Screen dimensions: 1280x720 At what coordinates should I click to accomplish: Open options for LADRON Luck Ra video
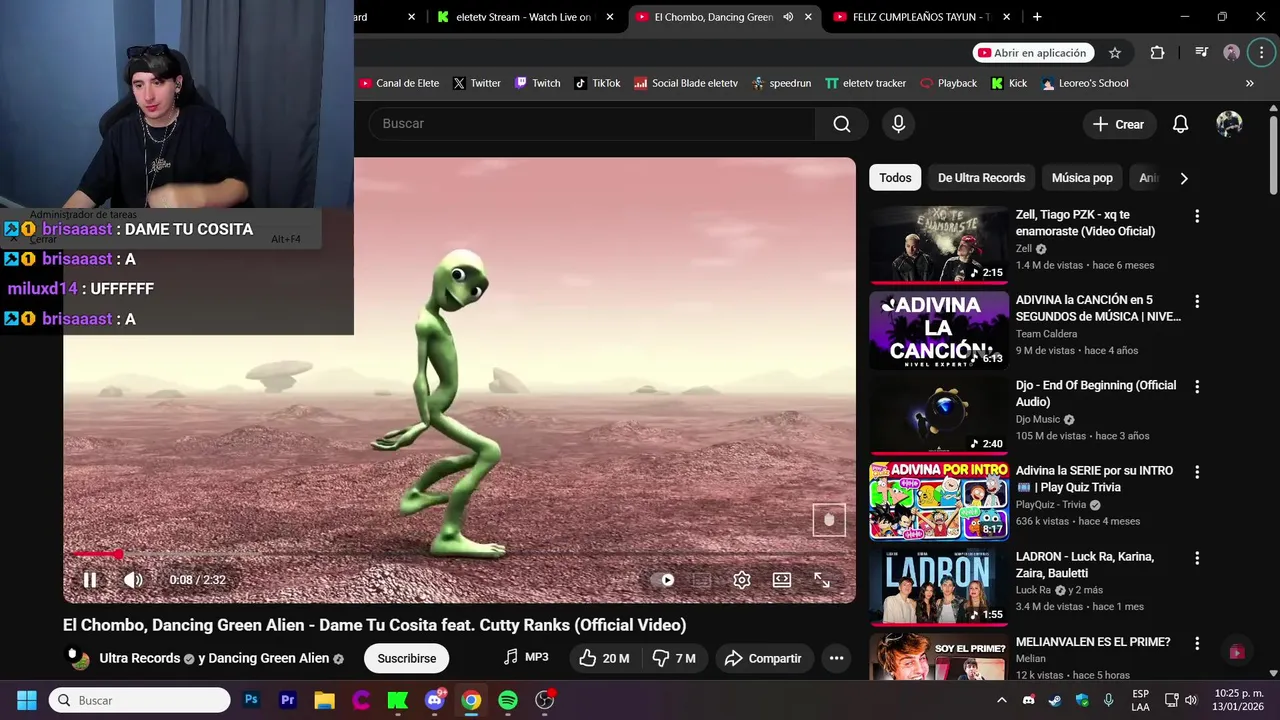pos(1197,558)
